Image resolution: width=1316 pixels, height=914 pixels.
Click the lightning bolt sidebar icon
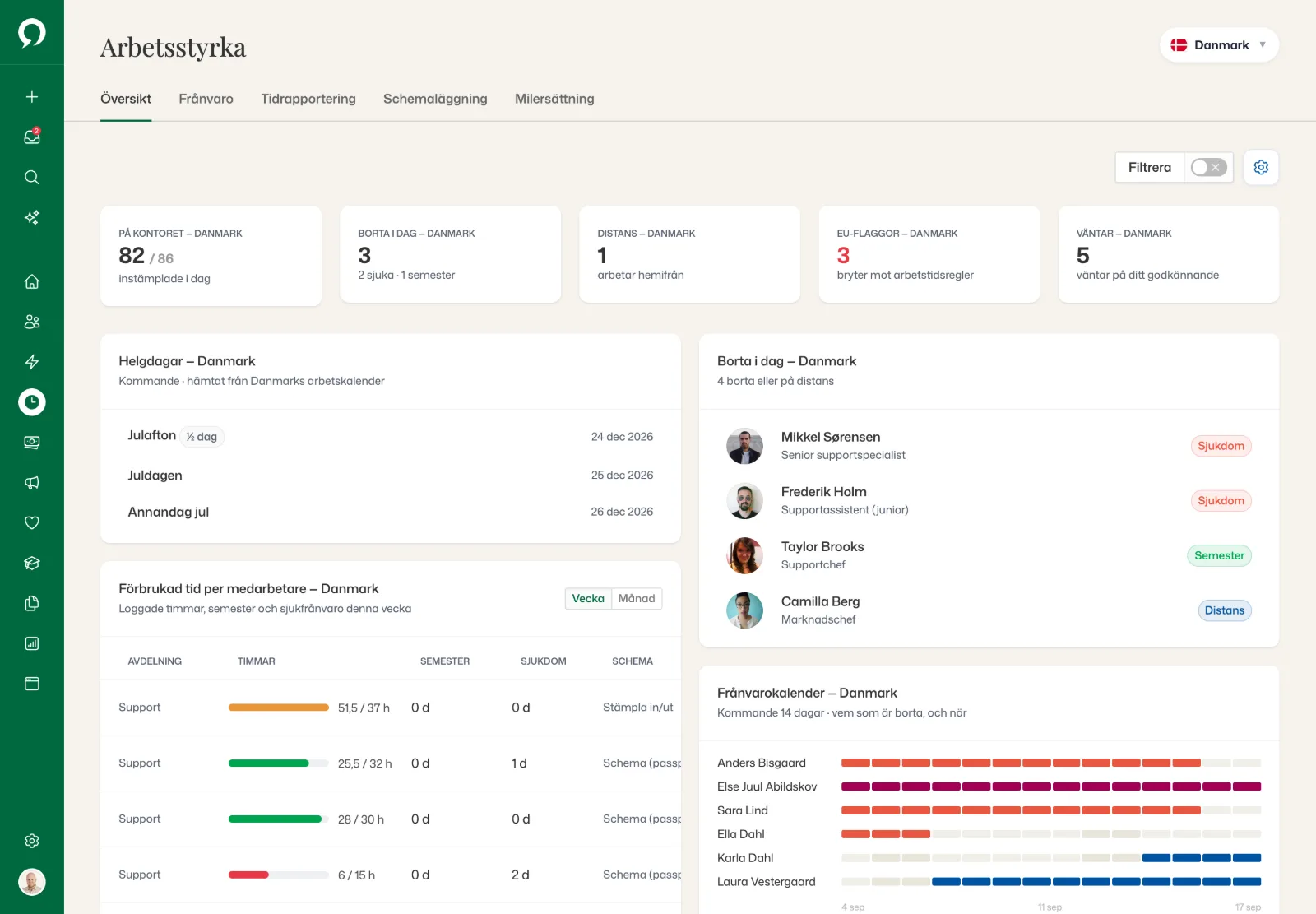pos(32,362)
